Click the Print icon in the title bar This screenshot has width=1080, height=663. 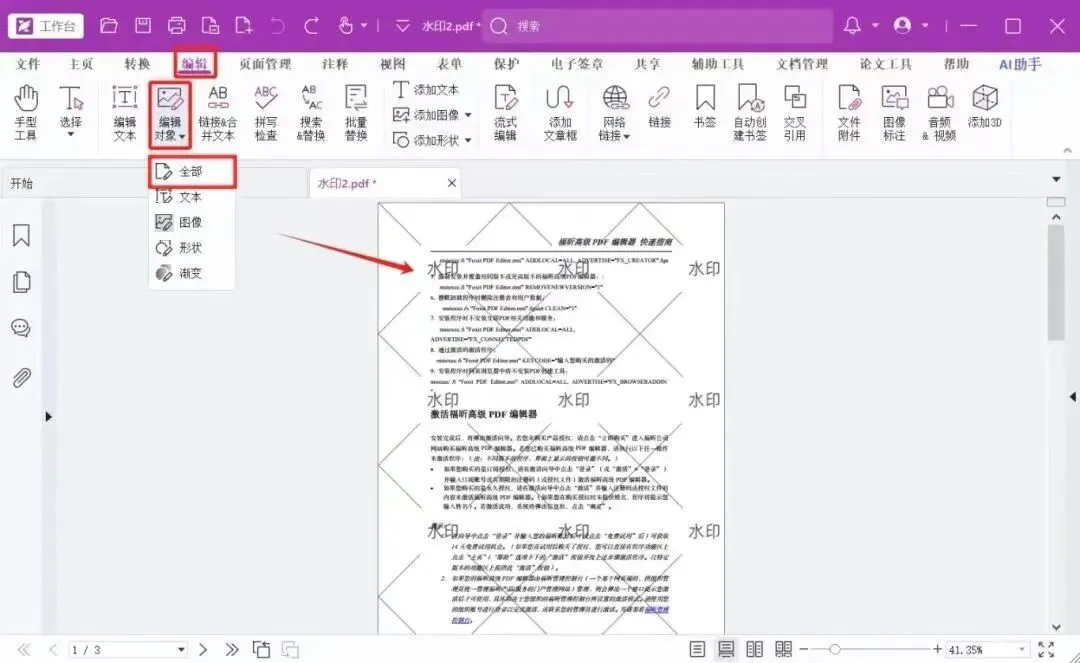pyautogui.click(x=176, y=26)
